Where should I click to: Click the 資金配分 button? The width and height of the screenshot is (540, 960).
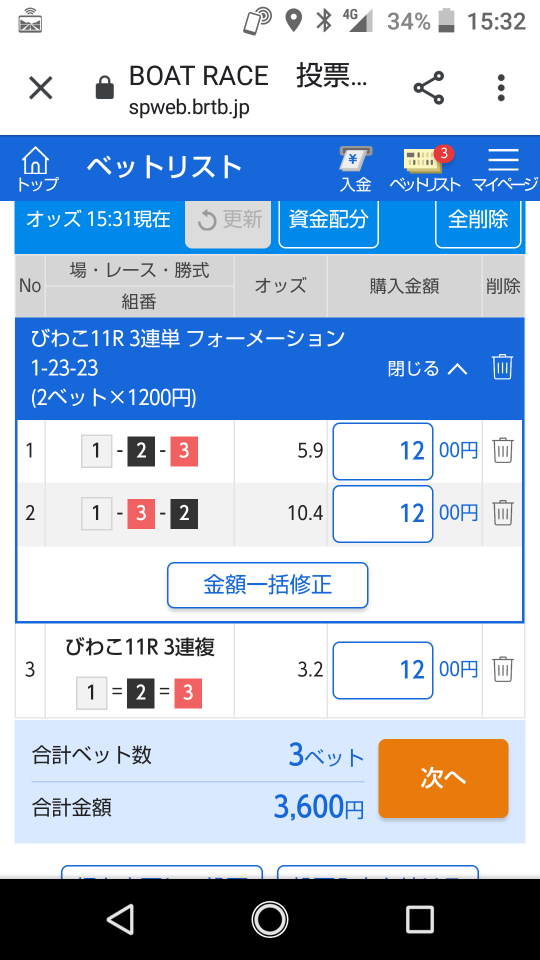(x=328, y=220)
